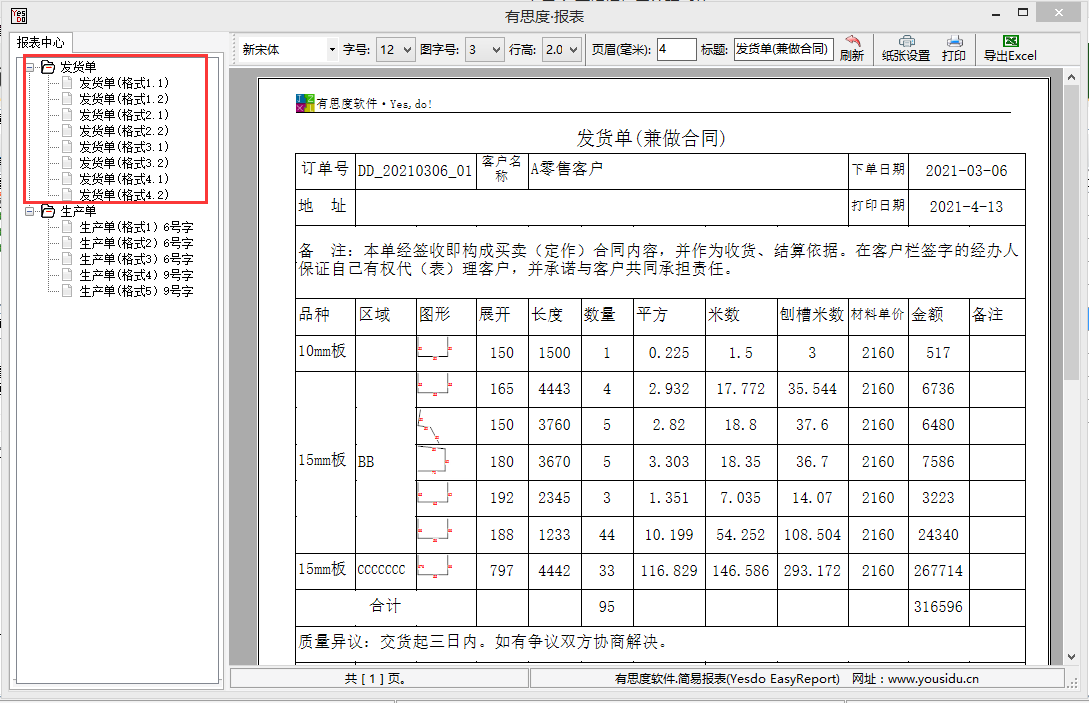Open 发货单(格式1.2) report
The image size is (1089, 703).
(124, 99)
